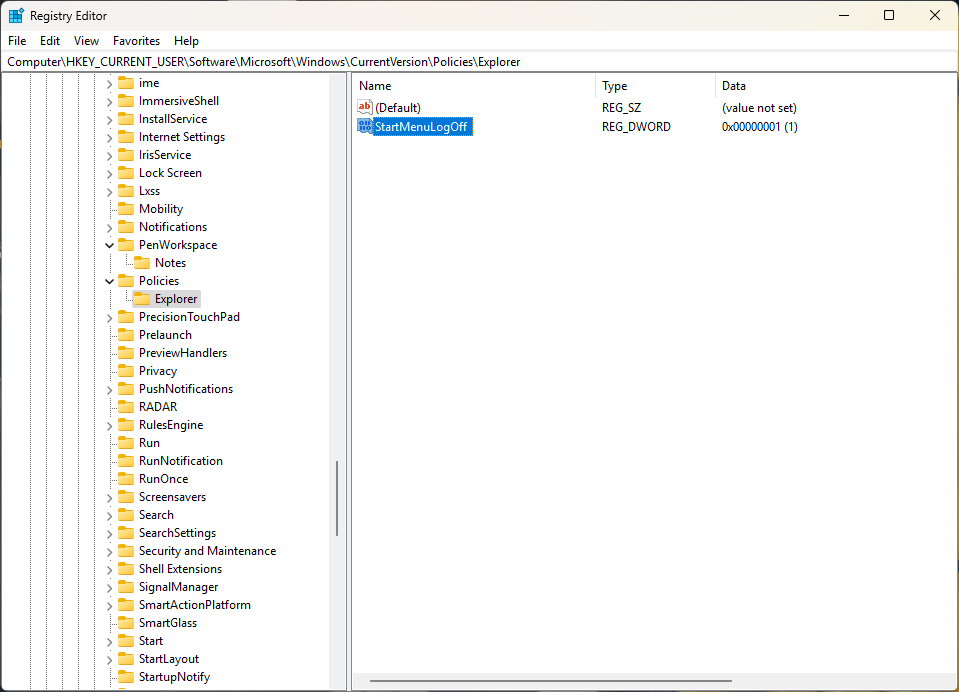The image size is (959, 692).
Task: Click the ab icon beside (Default)
Action: tap(364, 107)
